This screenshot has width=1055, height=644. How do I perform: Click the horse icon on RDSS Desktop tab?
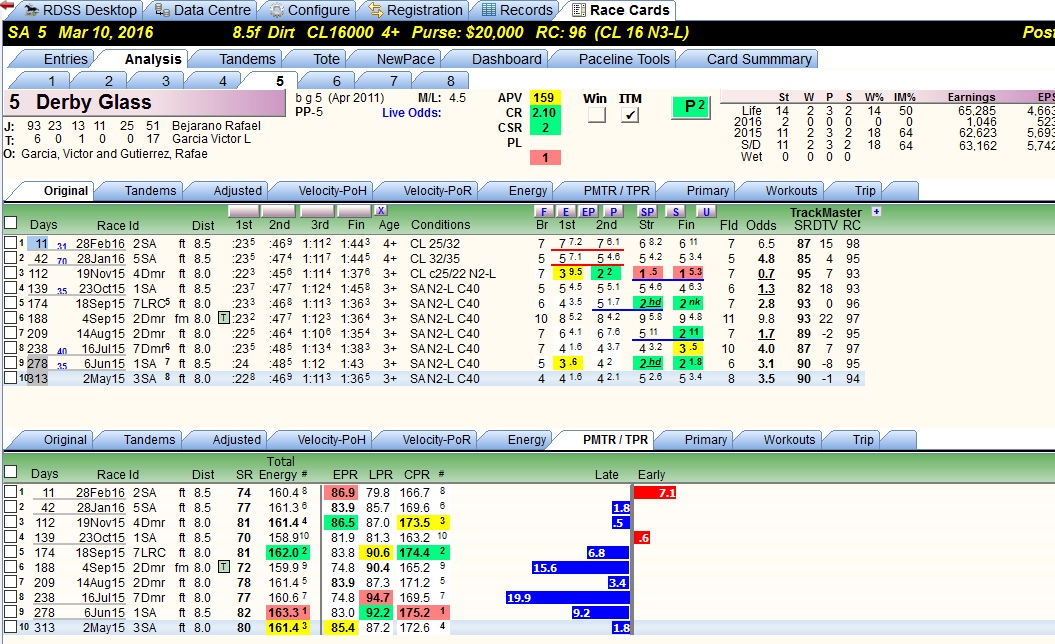(31, 10)
